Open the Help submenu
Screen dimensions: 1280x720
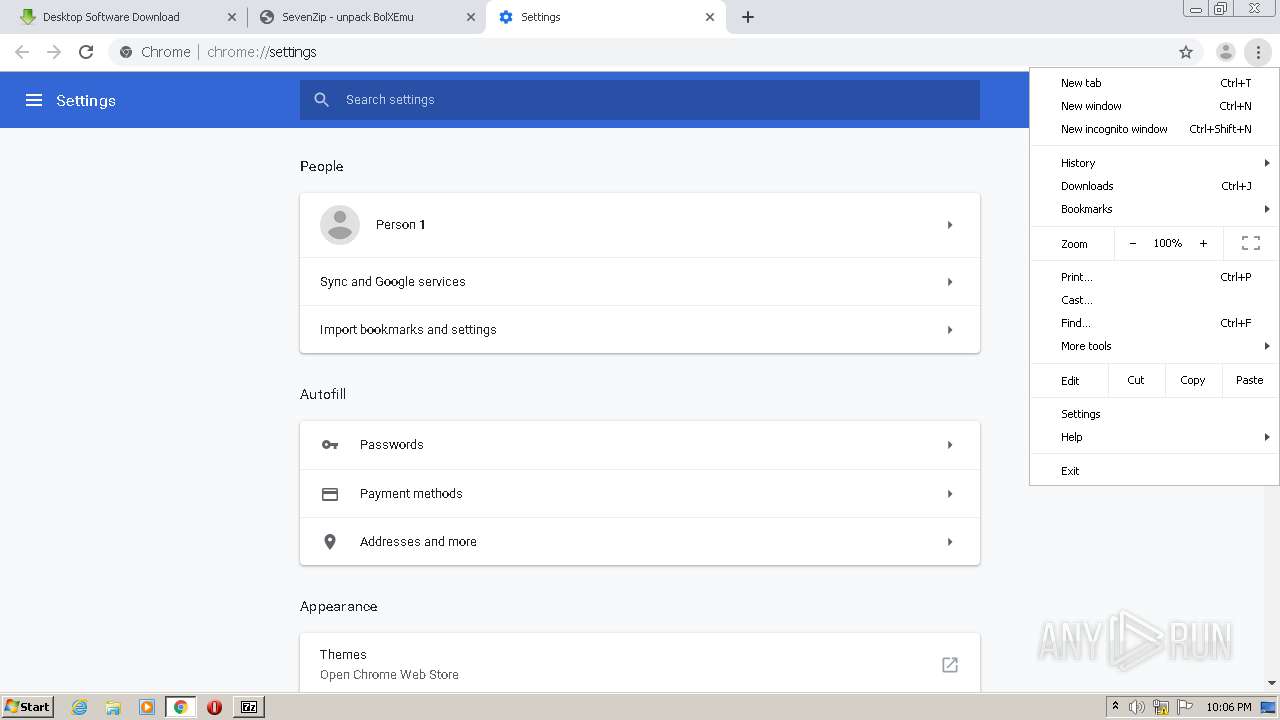click(x=1155, y=437)
